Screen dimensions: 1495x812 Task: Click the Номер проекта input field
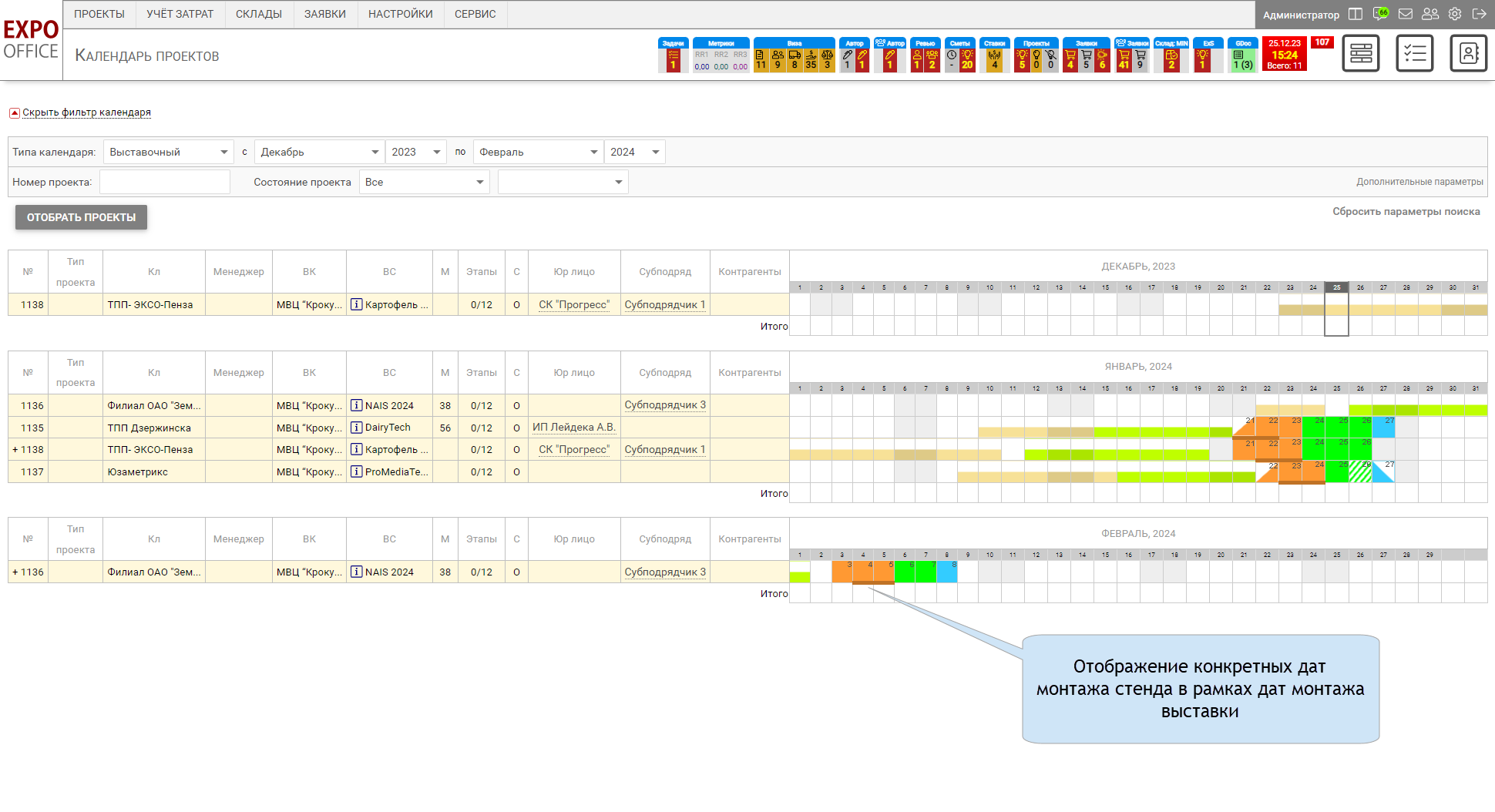(x=165, y=183)
